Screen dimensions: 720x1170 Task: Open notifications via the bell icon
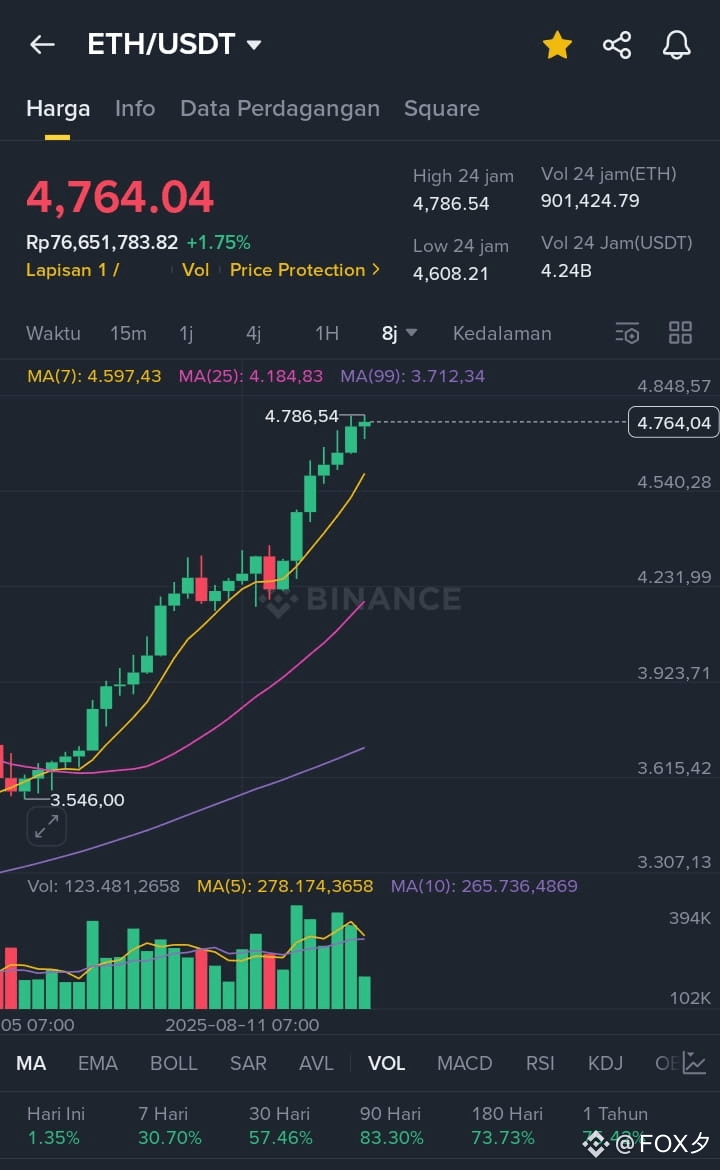coord(676,44)
